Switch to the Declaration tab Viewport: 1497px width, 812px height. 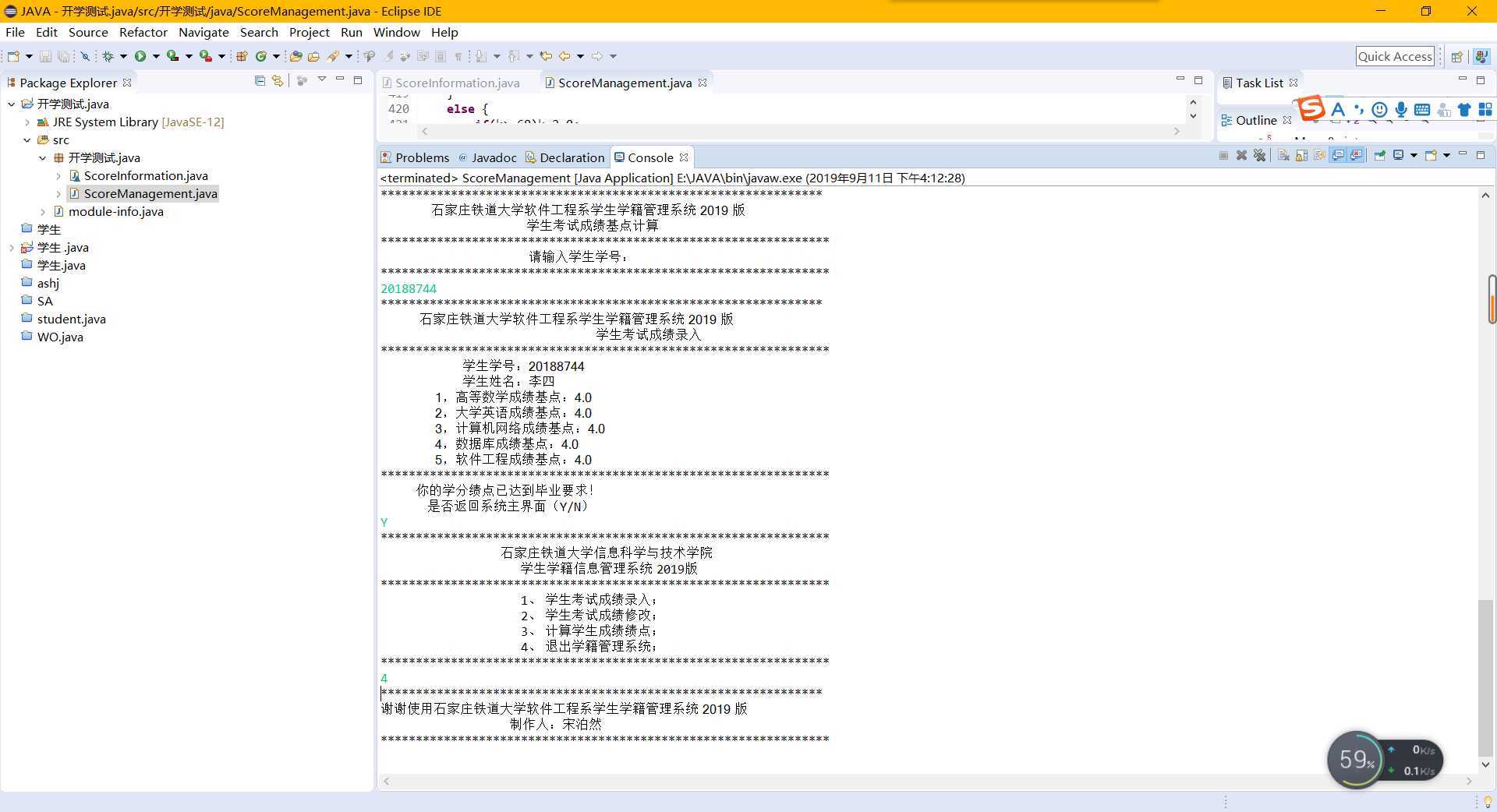tap(564, 157)
